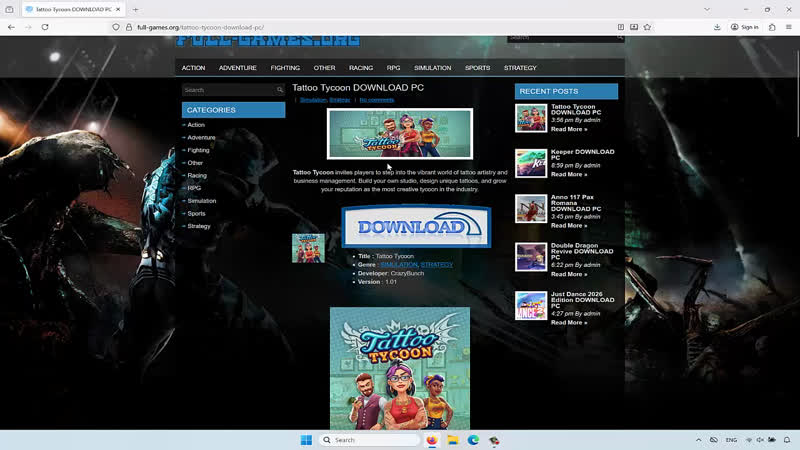
Task: Click the Windows Start button
Action: [306, 440]
